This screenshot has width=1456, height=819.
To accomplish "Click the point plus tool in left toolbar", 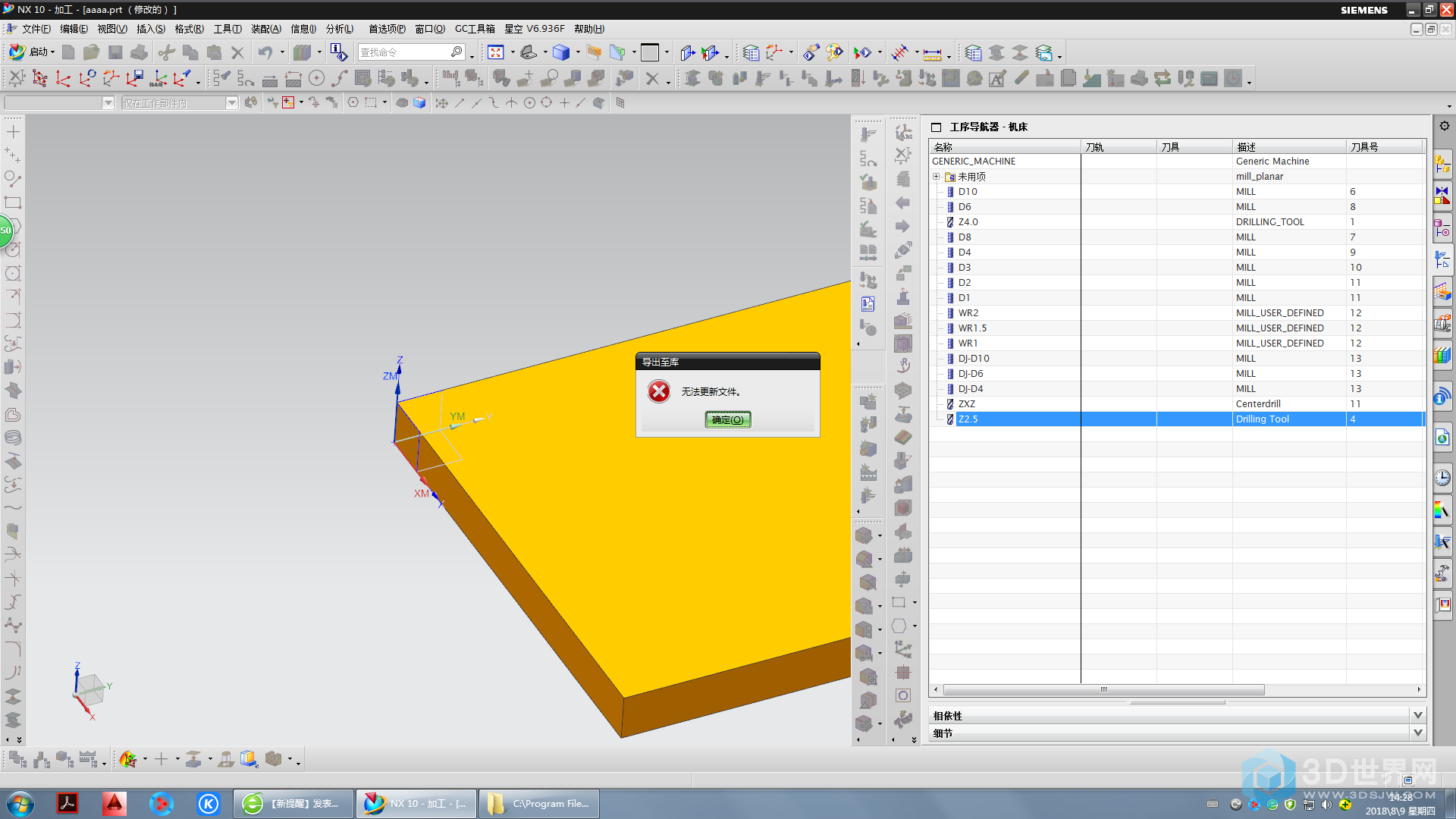I will pyautogui.click(x=13, y=132).
